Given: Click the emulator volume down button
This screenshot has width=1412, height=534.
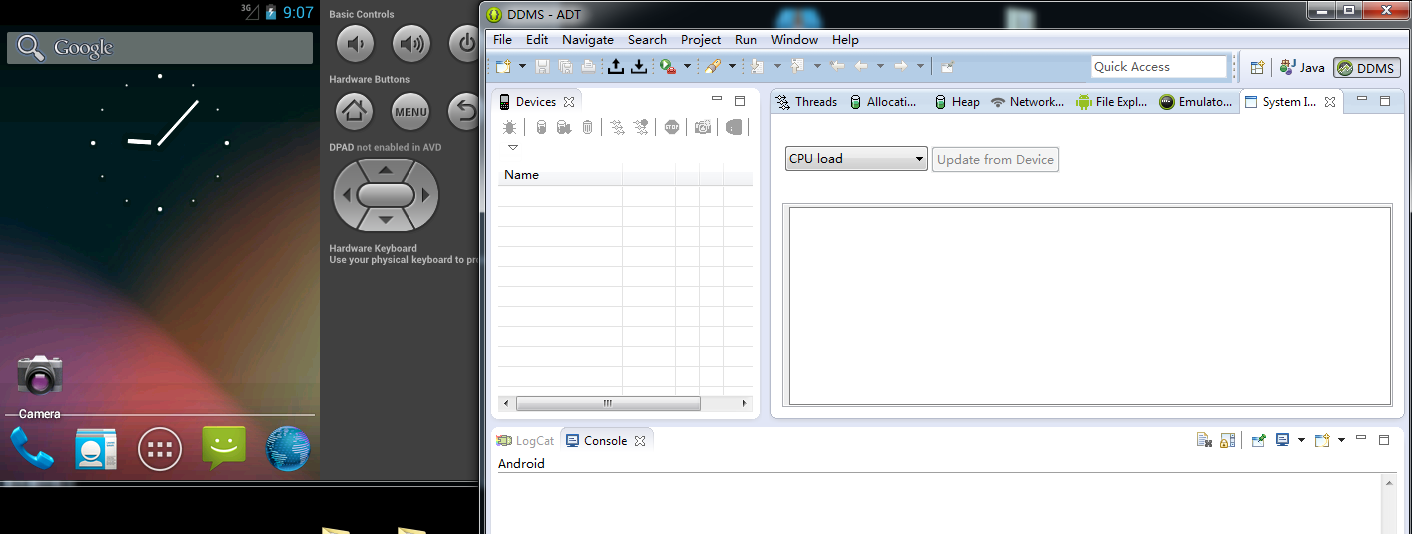Looking at the screenshot, I should (x=354, y=43).
